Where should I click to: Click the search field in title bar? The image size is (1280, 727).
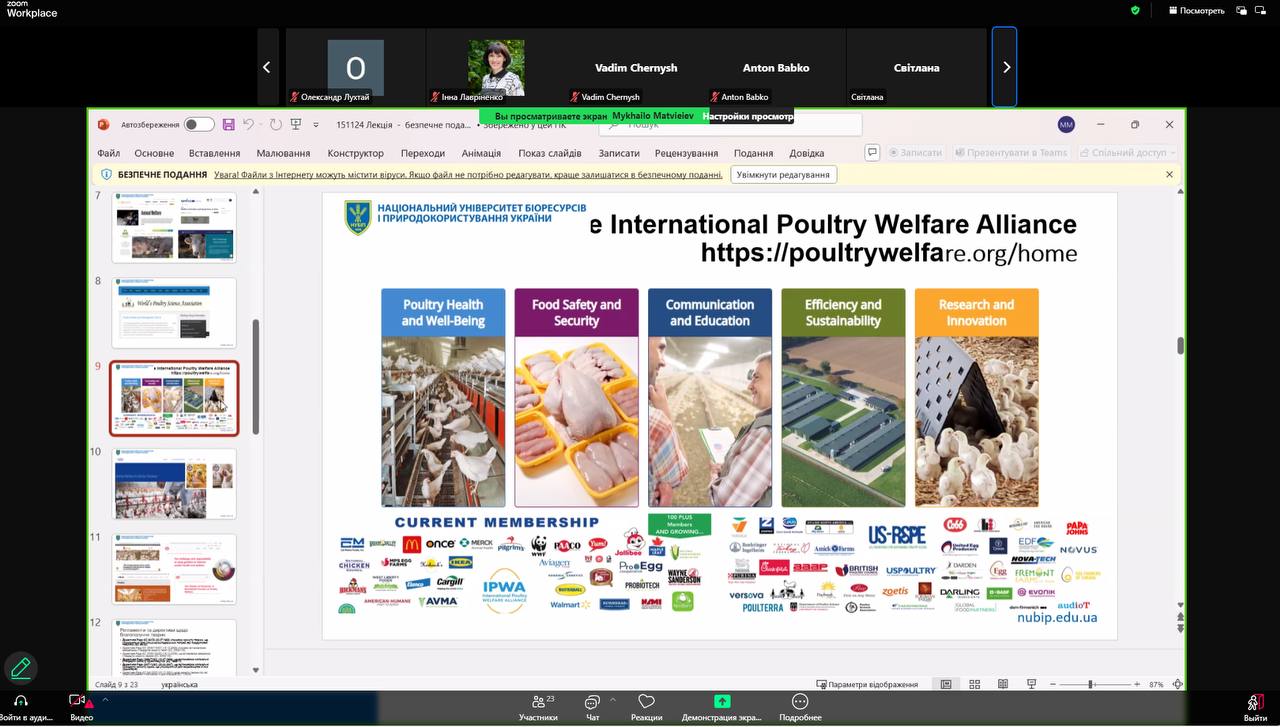730,125
